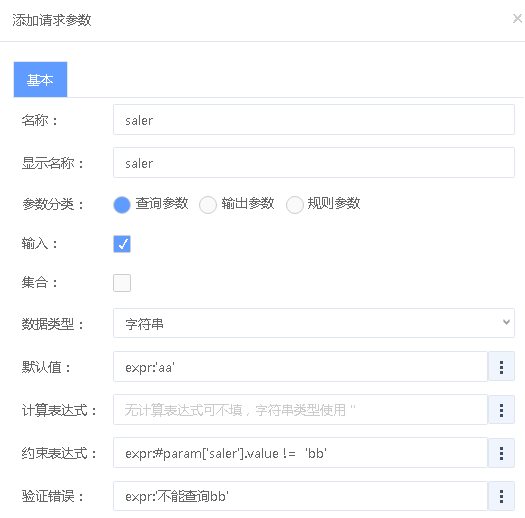Viewport: 525px width, 518px height.
Task: Uncheck the 输入 checkbox
Action: [x=122, y=244]
